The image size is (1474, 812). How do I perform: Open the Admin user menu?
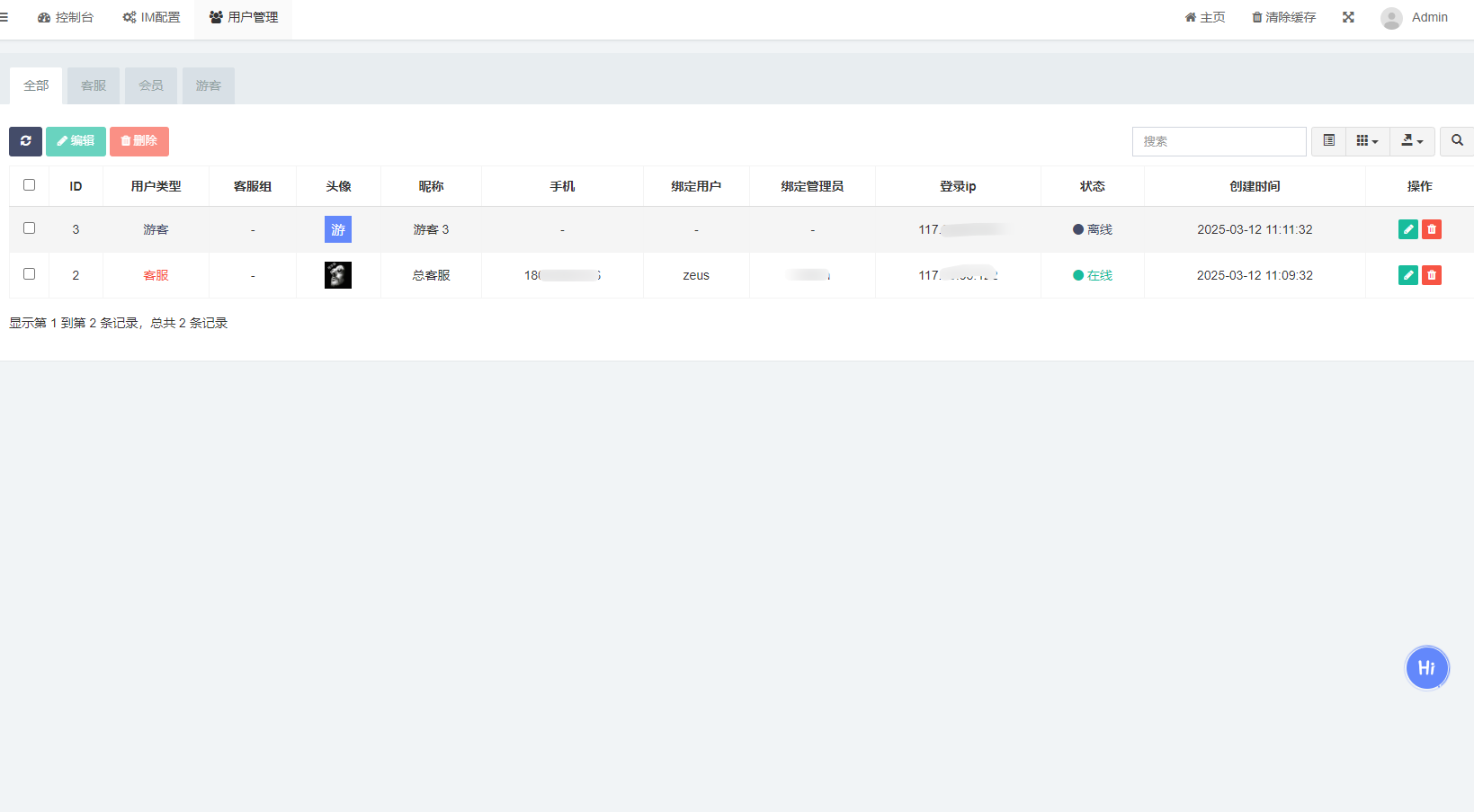click(x=1415, y=17)
